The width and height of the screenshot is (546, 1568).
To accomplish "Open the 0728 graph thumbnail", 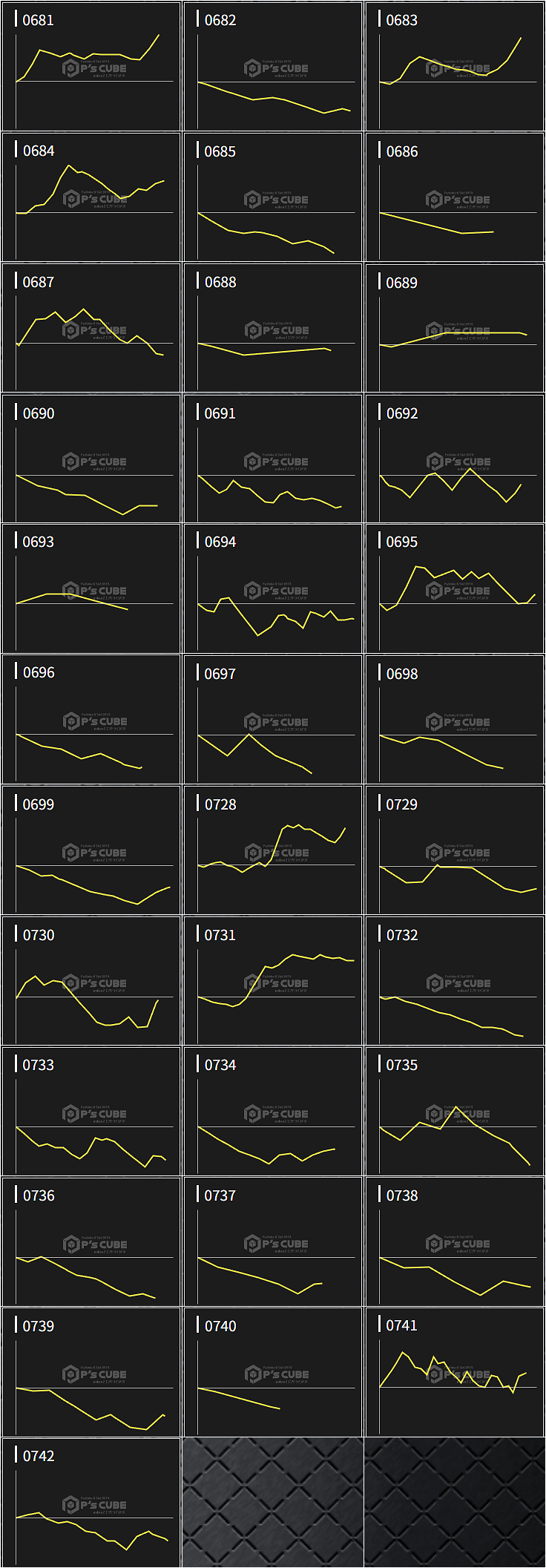I will pyautogui.click(x=273, y=850).
